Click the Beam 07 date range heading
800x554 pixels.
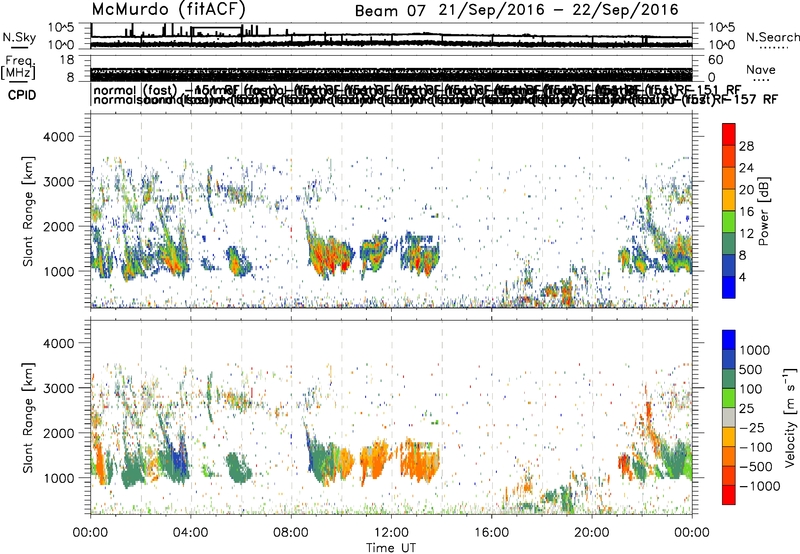point(517,10)
